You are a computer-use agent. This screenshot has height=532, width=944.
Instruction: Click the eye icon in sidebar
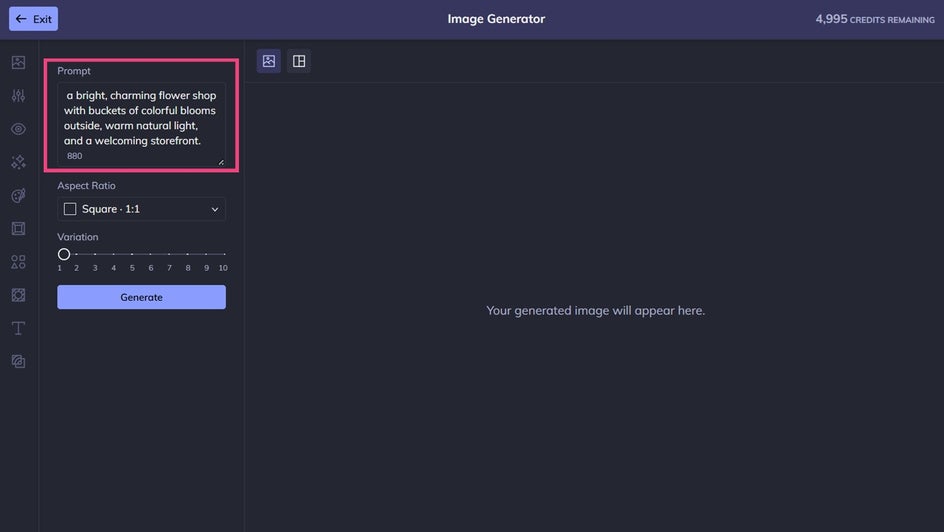coord(19,129)
